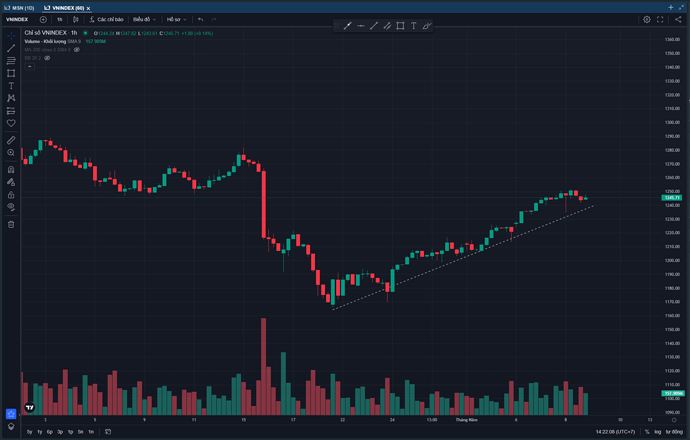The image size is (690, 440).
Task: Select the VNINDEX (60) tab
Action: tap(64, 6)
